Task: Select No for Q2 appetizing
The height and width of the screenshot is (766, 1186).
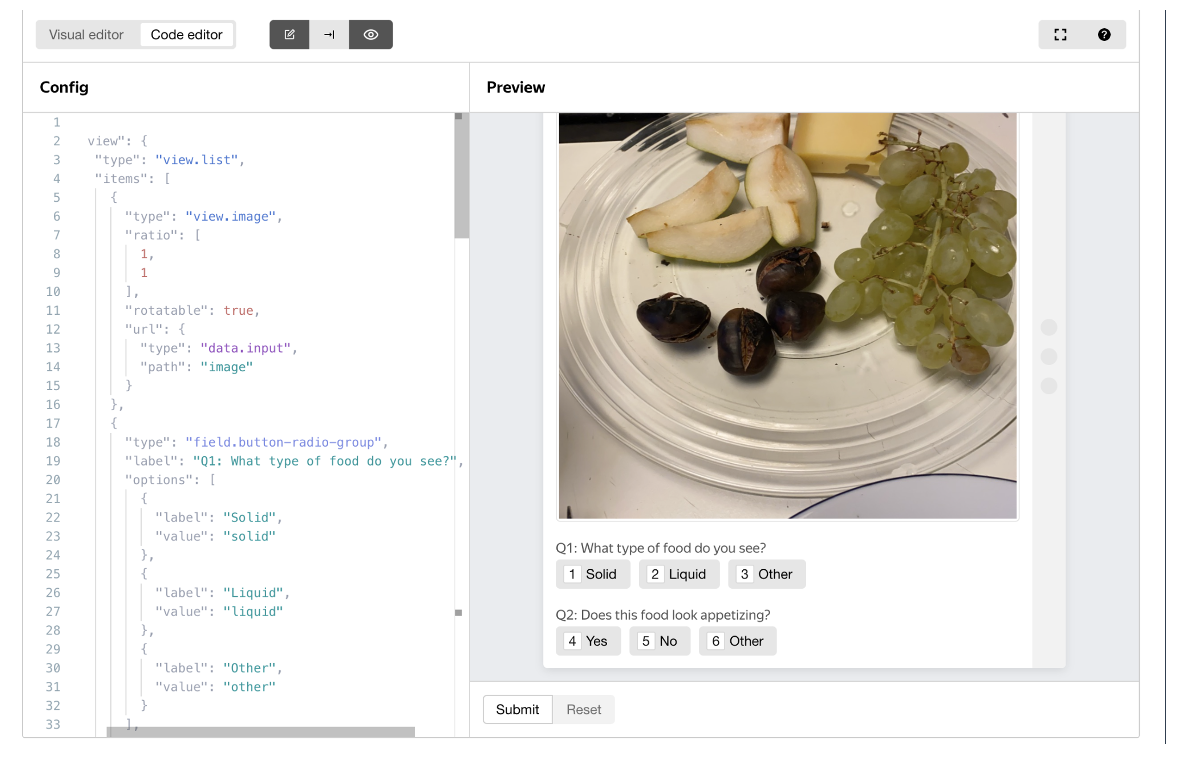Action: (x=660, y=641)
